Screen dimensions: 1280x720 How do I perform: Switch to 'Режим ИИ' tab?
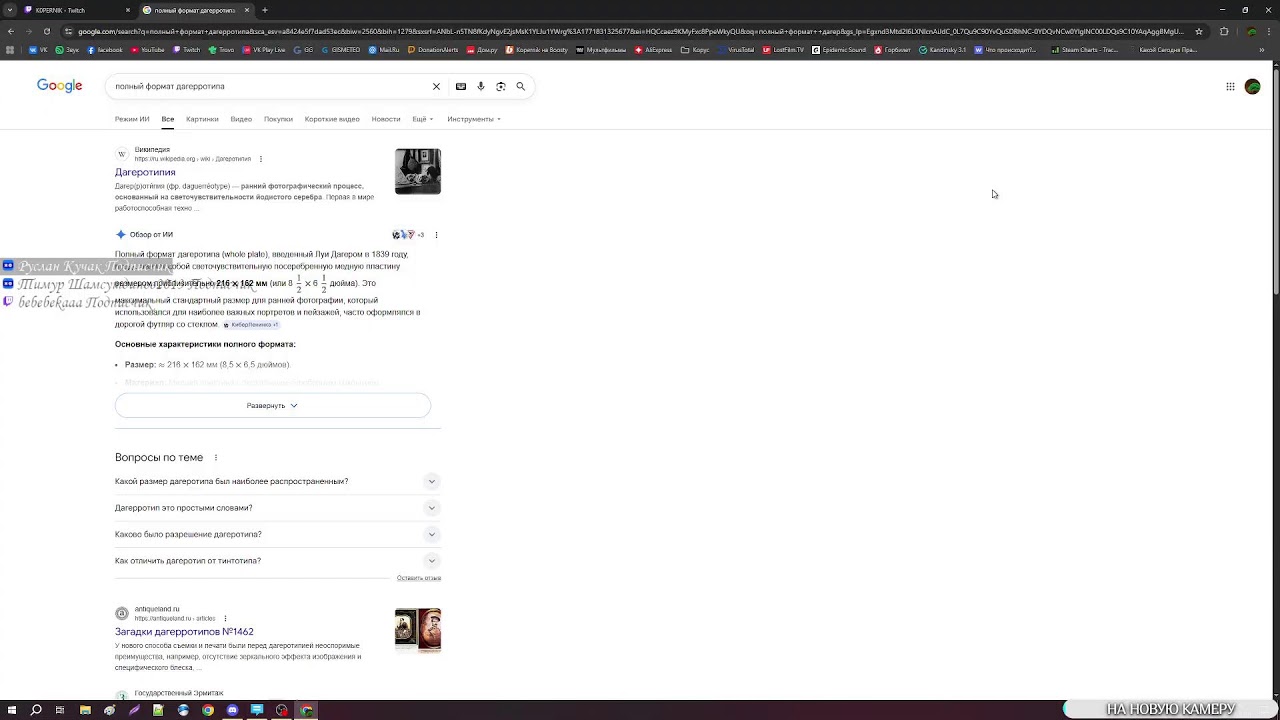[132, 119]
